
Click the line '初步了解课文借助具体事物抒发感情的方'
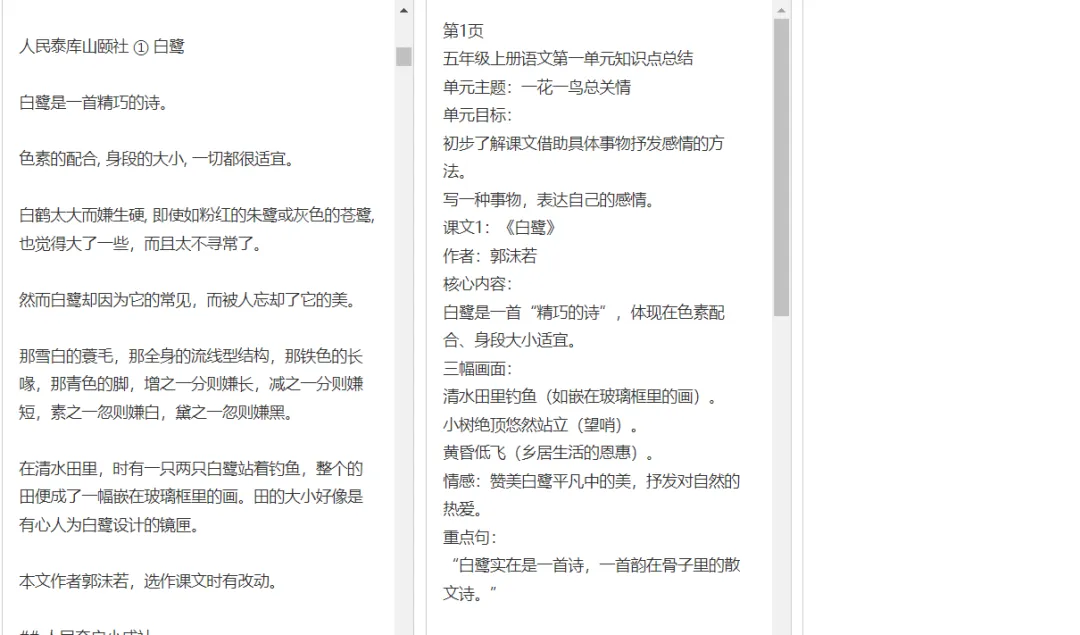[583, 143]
